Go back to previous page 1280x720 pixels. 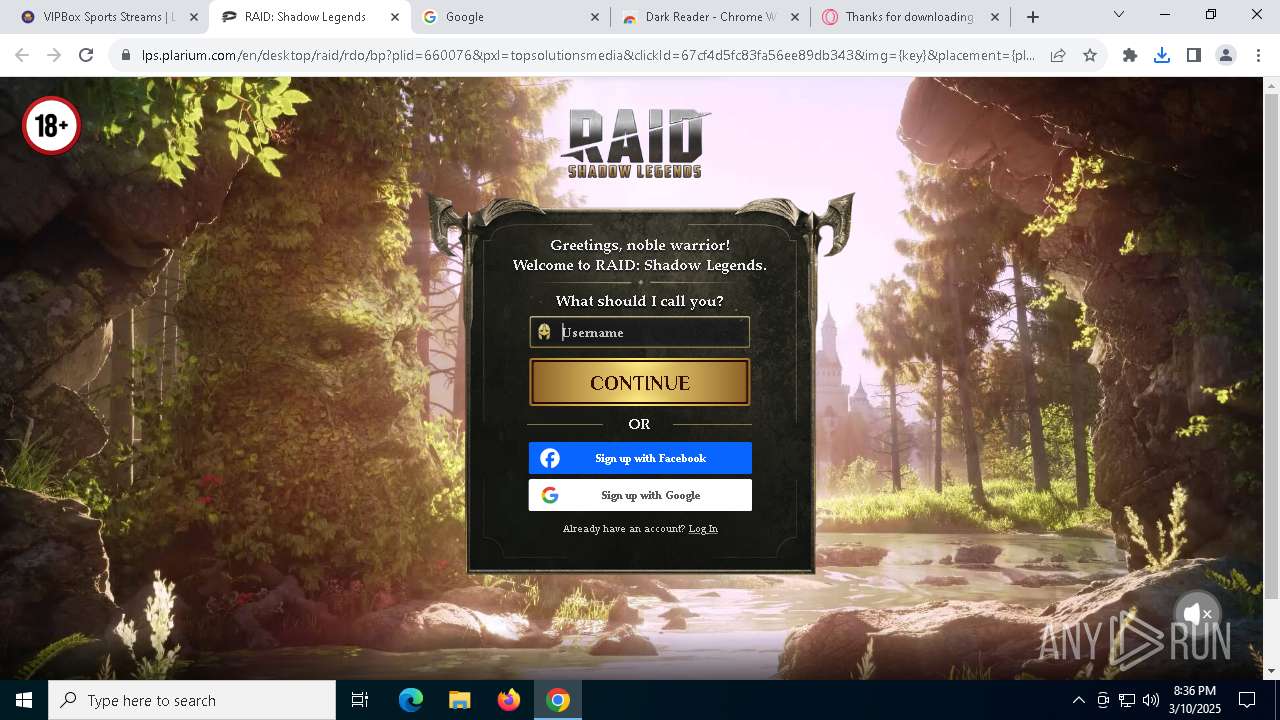click(x=22, y=56)
